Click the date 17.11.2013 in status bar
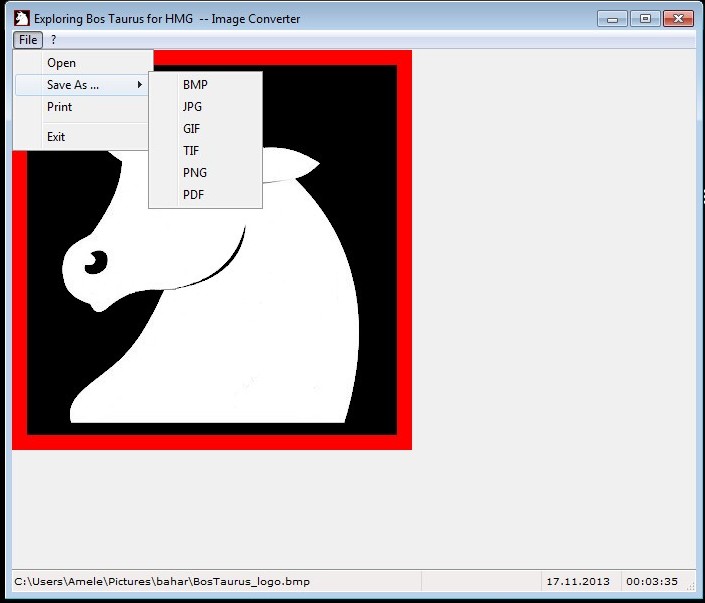 (x=578, y=581)
